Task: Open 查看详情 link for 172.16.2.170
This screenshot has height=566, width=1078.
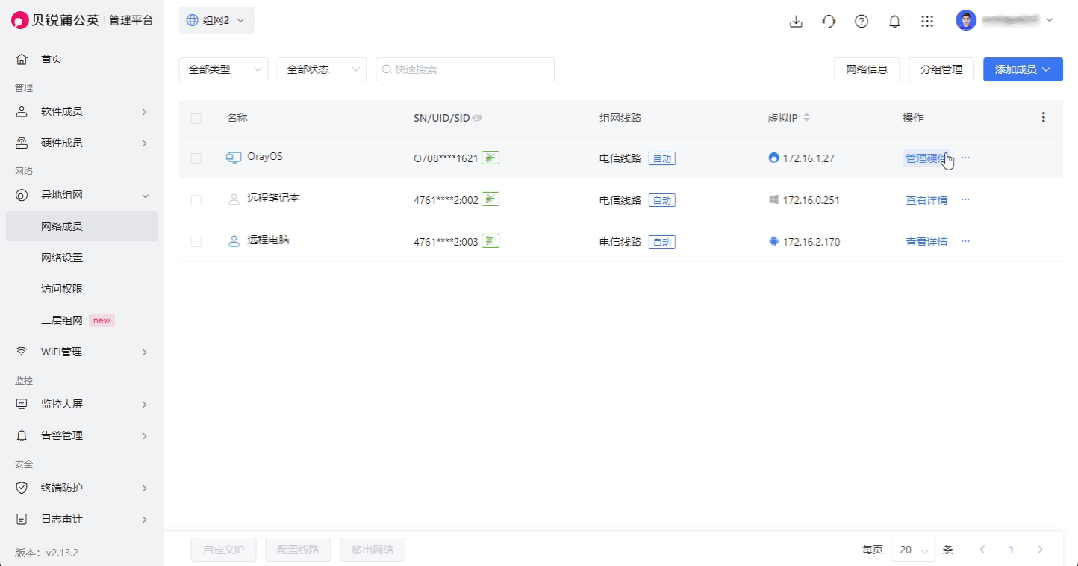Action: (926, 242)
